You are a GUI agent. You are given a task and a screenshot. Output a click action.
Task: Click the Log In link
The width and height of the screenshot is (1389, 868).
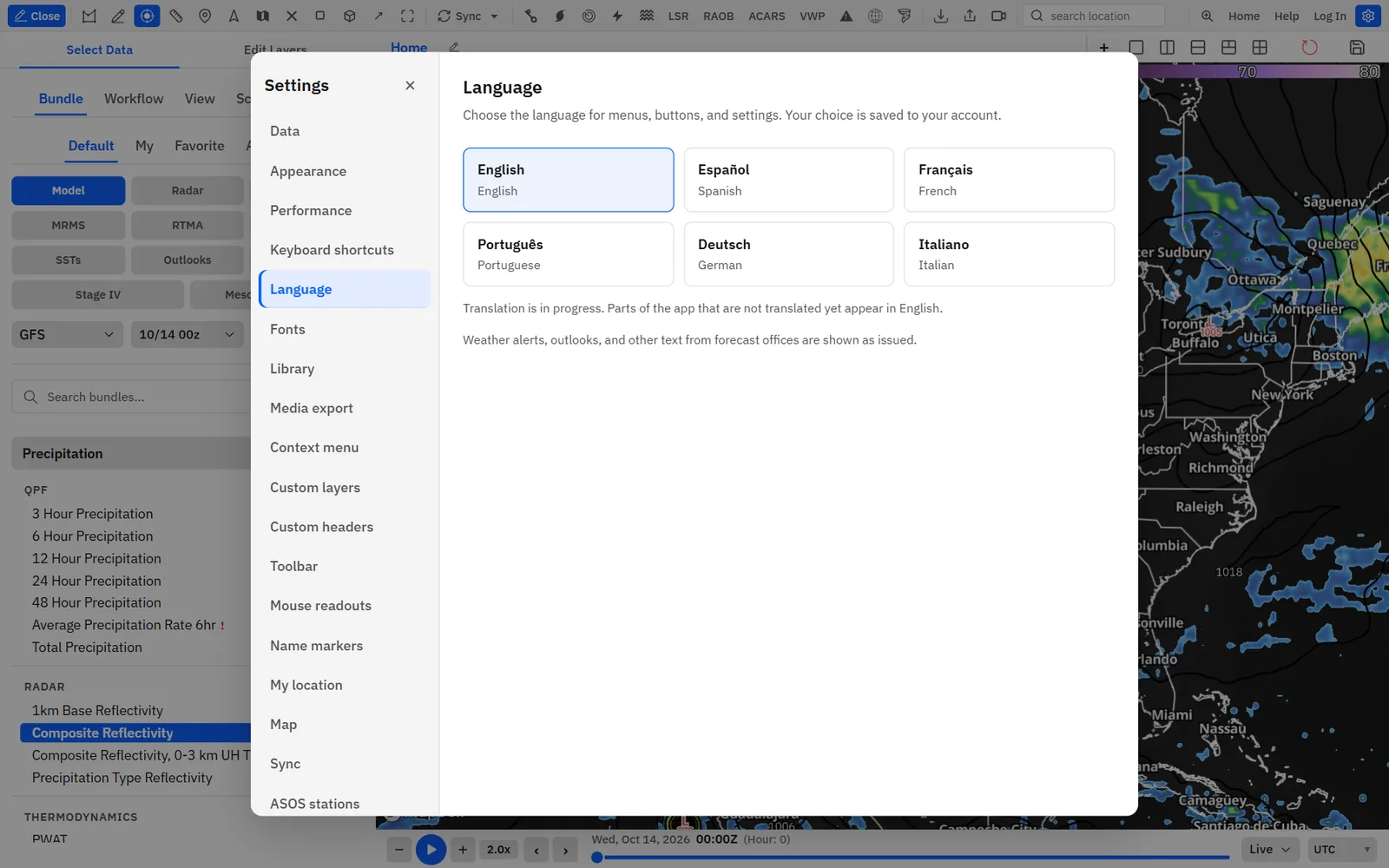(1329, 16)
